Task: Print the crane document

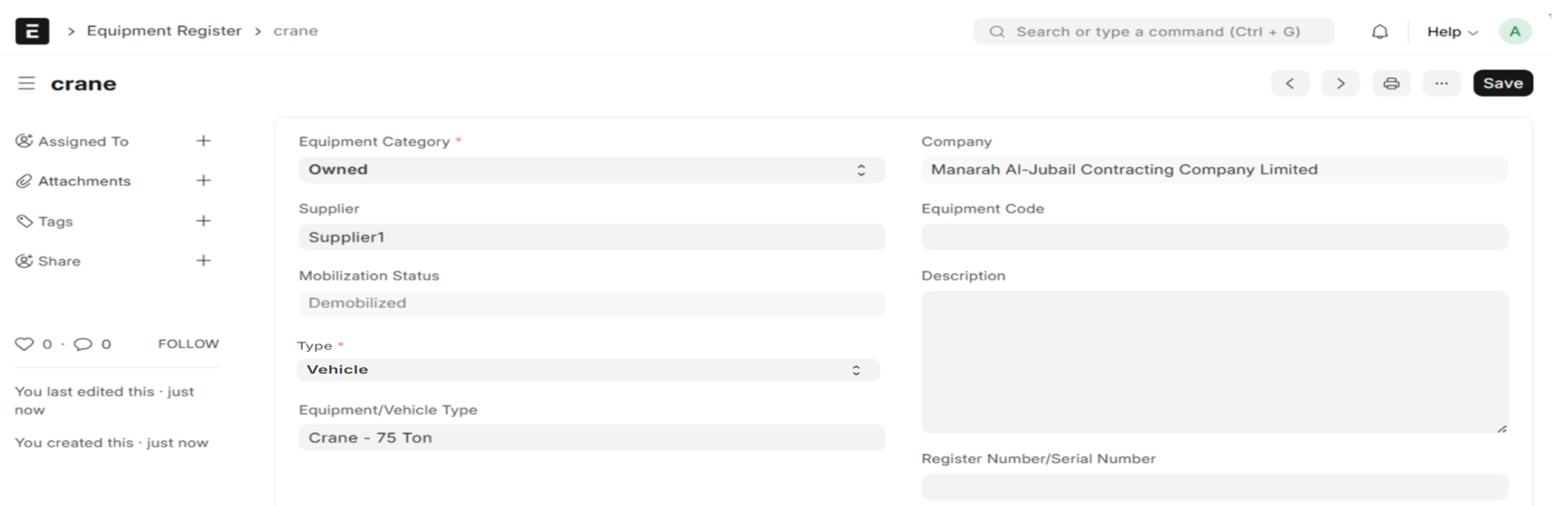Action: coord(1391,84)
